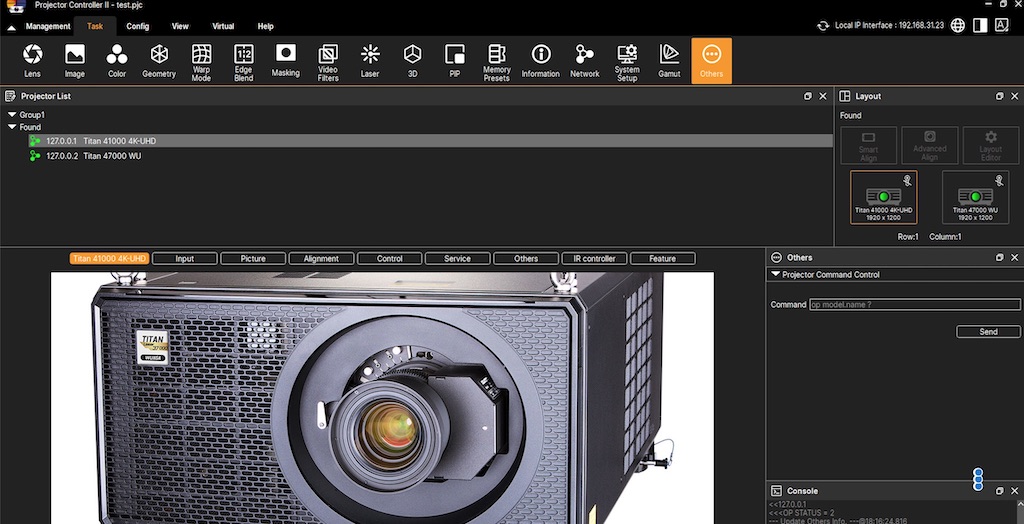Image resolution: width=1024 pixels, height=524 pixels.
Task: Click the refresh icon beside Local IP Interface
Action: (823, 25)
